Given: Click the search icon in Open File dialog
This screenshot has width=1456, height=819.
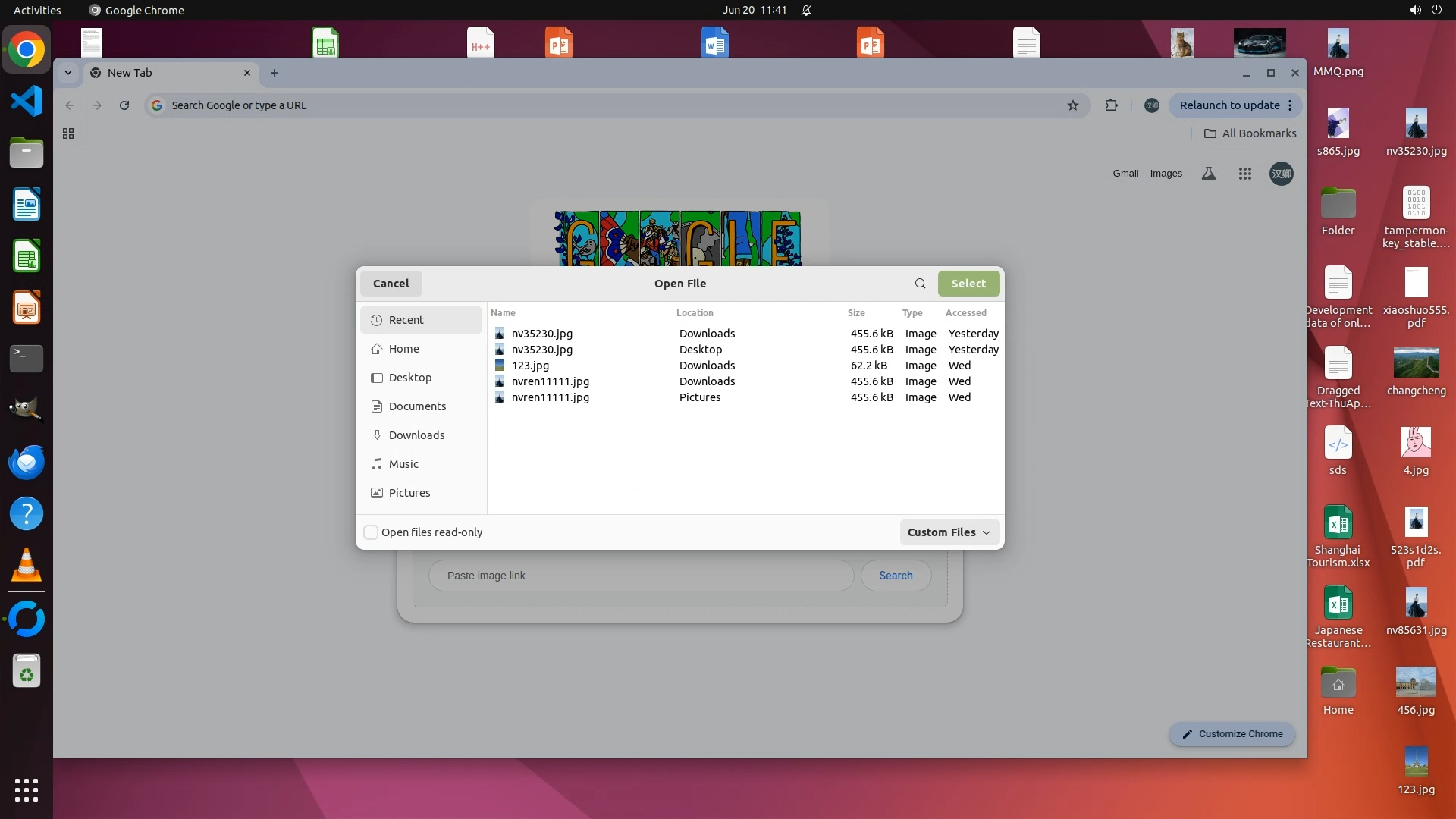Looking at the screenshot, I should pos(920,284).
